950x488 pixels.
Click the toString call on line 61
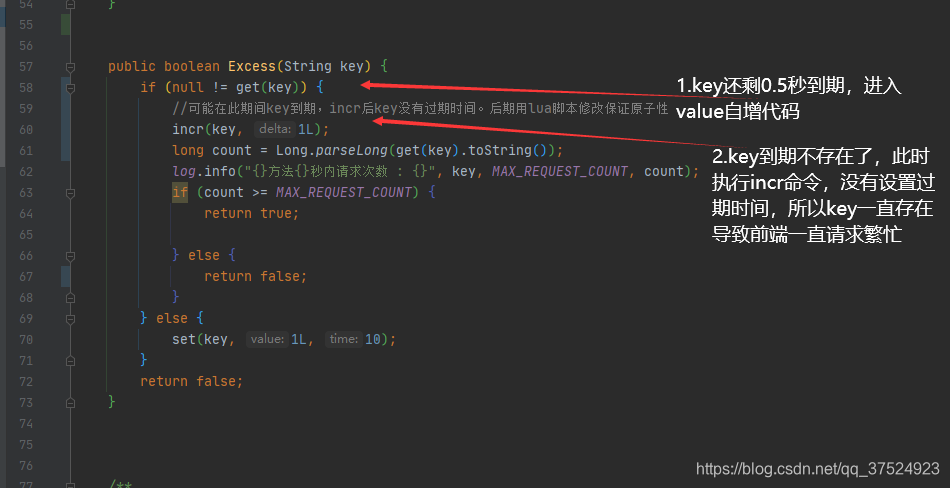(x=500, y=150)
